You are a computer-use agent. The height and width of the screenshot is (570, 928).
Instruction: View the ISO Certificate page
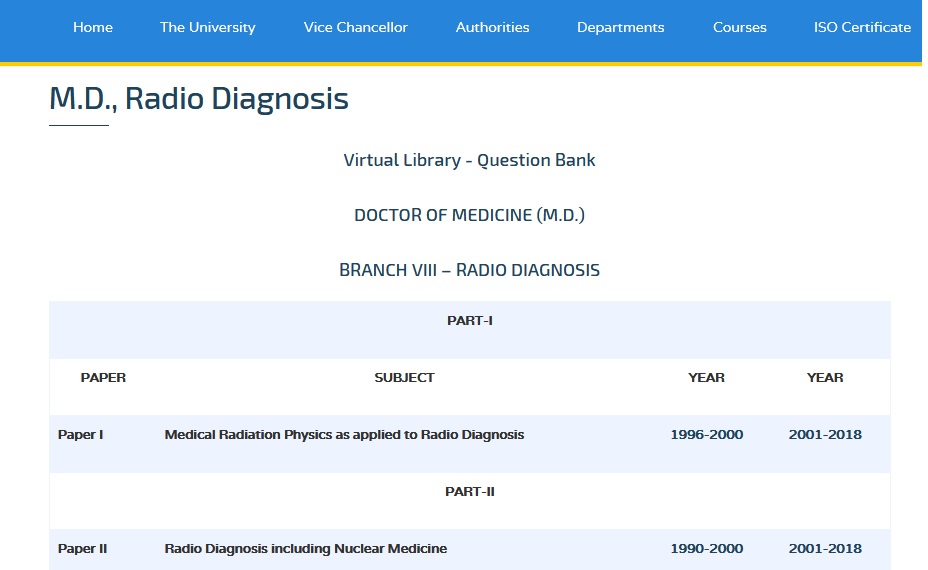(x=862, y=27)
